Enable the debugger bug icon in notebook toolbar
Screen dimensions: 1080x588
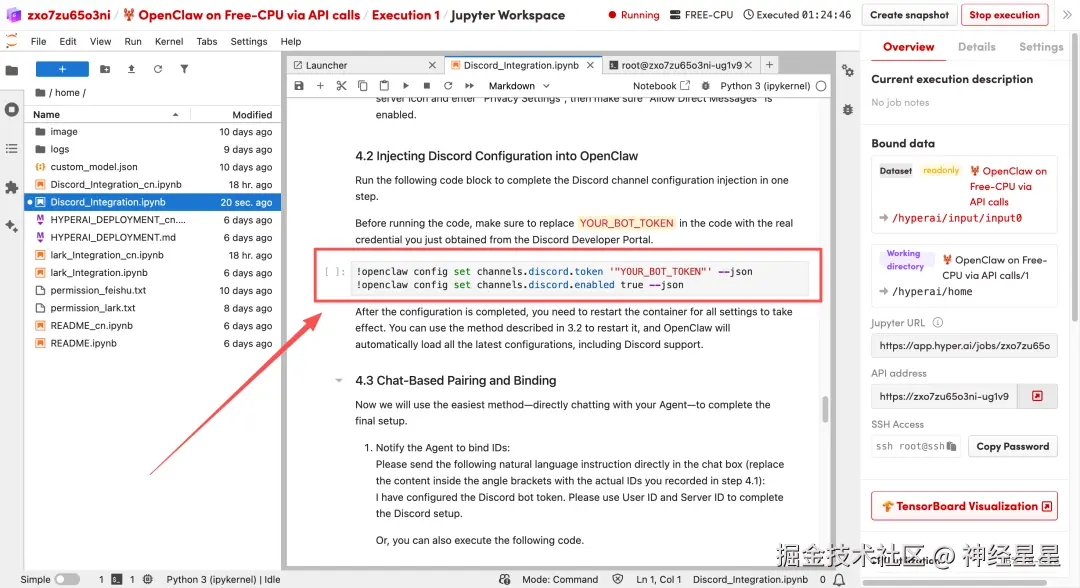click(705, 86)
